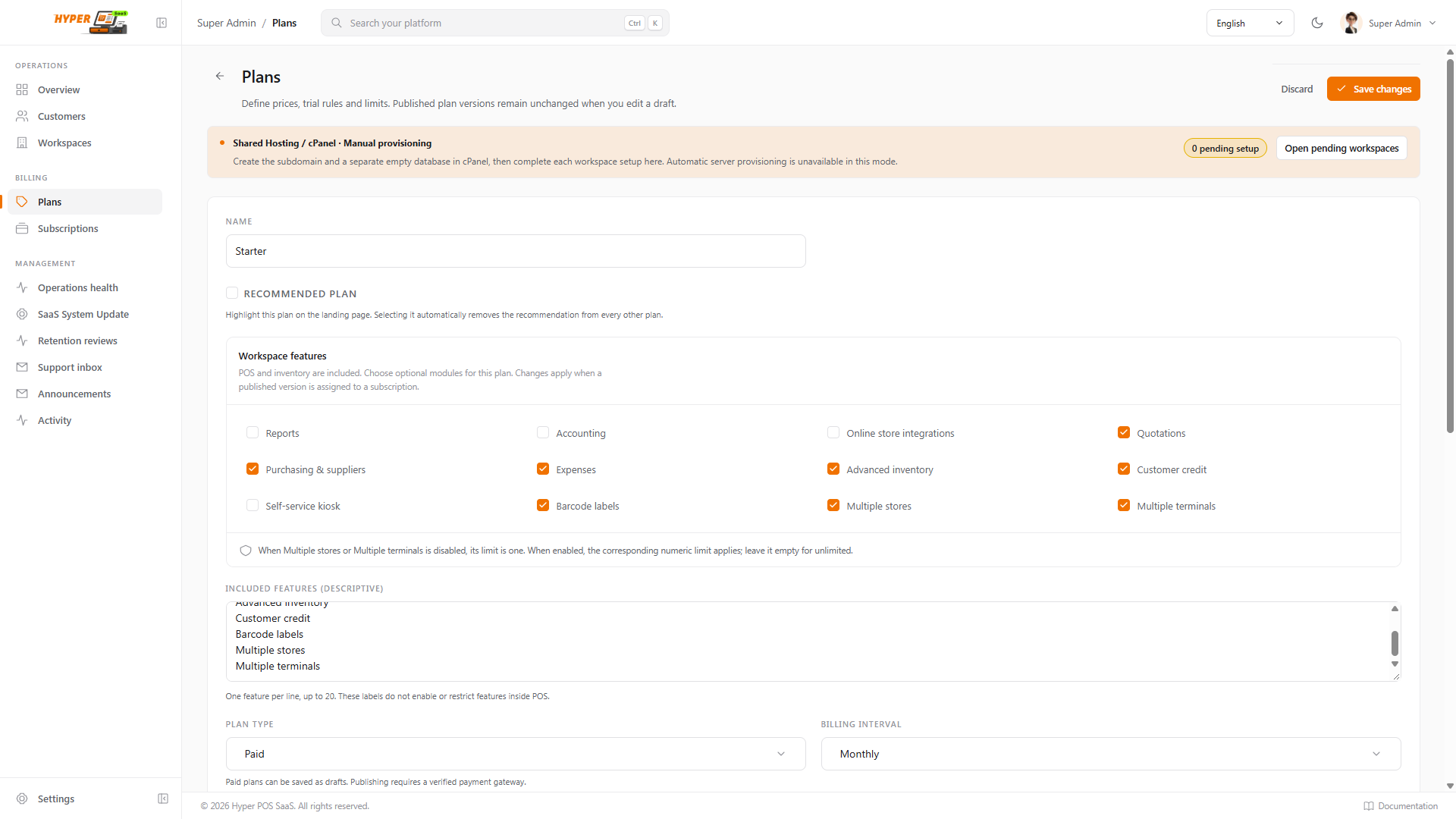Select Plans in the billing menu
The image size is (1456, 819).
[85, 202]
